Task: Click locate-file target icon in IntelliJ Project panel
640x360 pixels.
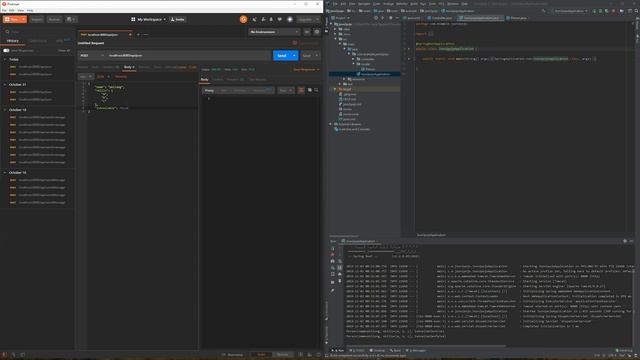Action: click(376, 18)
